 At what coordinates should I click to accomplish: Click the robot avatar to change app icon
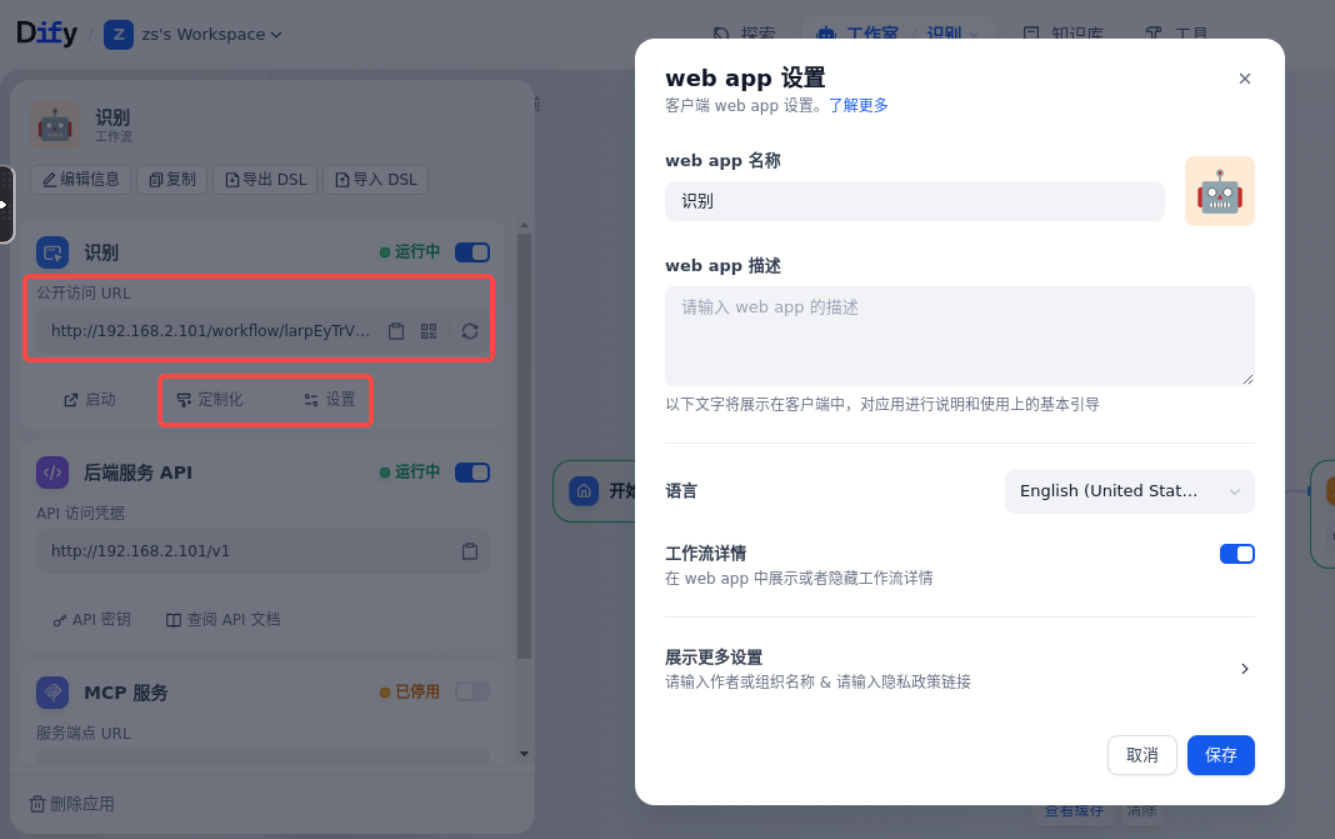click(x=1219, y=190)
